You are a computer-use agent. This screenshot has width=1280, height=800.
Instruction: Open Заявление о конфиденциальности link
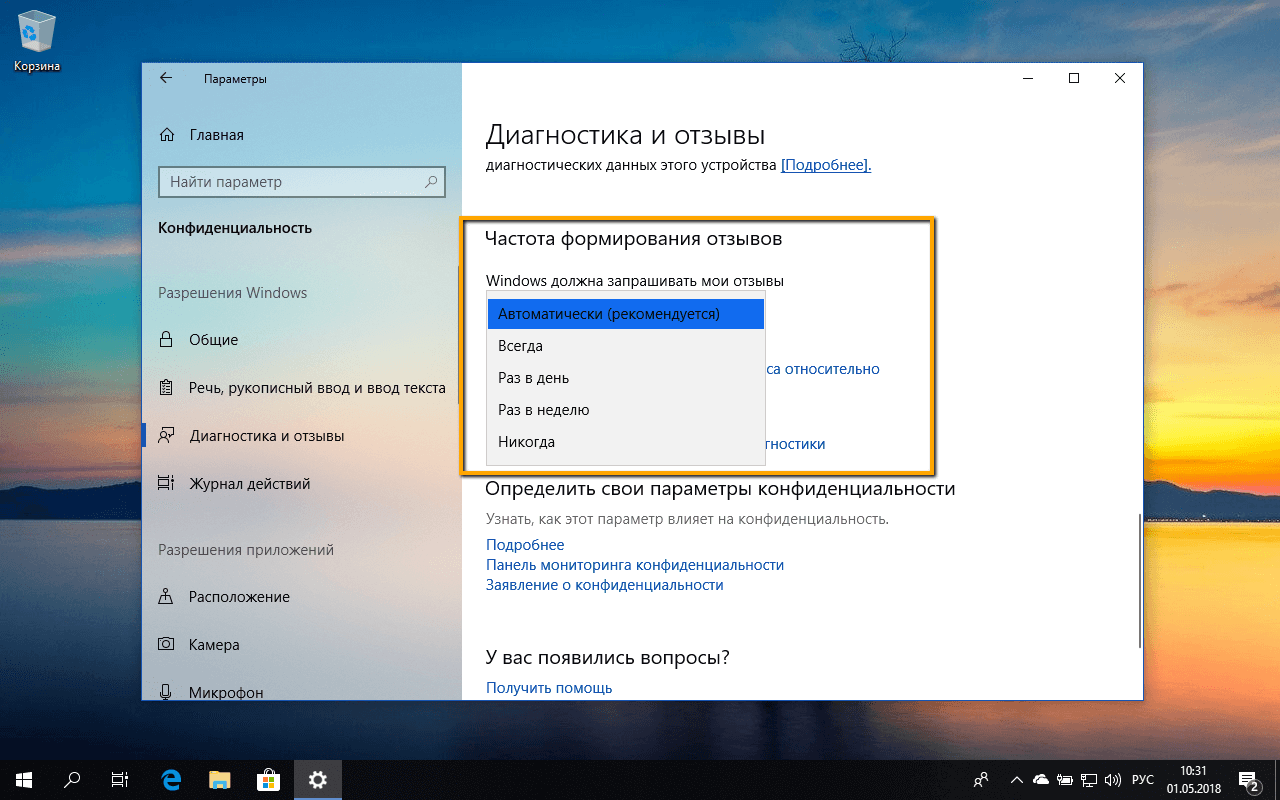click(x=604, y=585)
